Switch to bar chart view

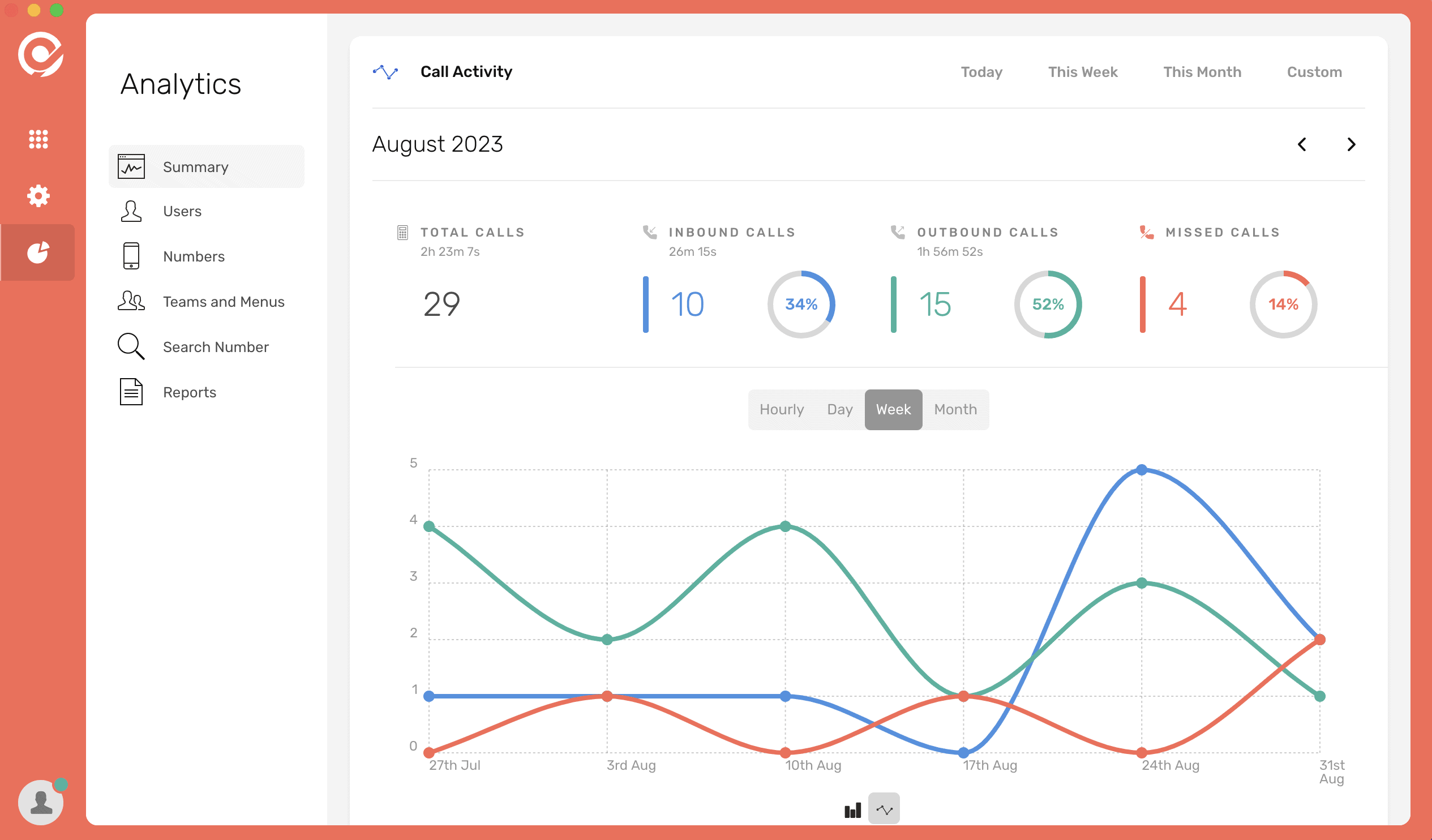click(x=852, y=809)
